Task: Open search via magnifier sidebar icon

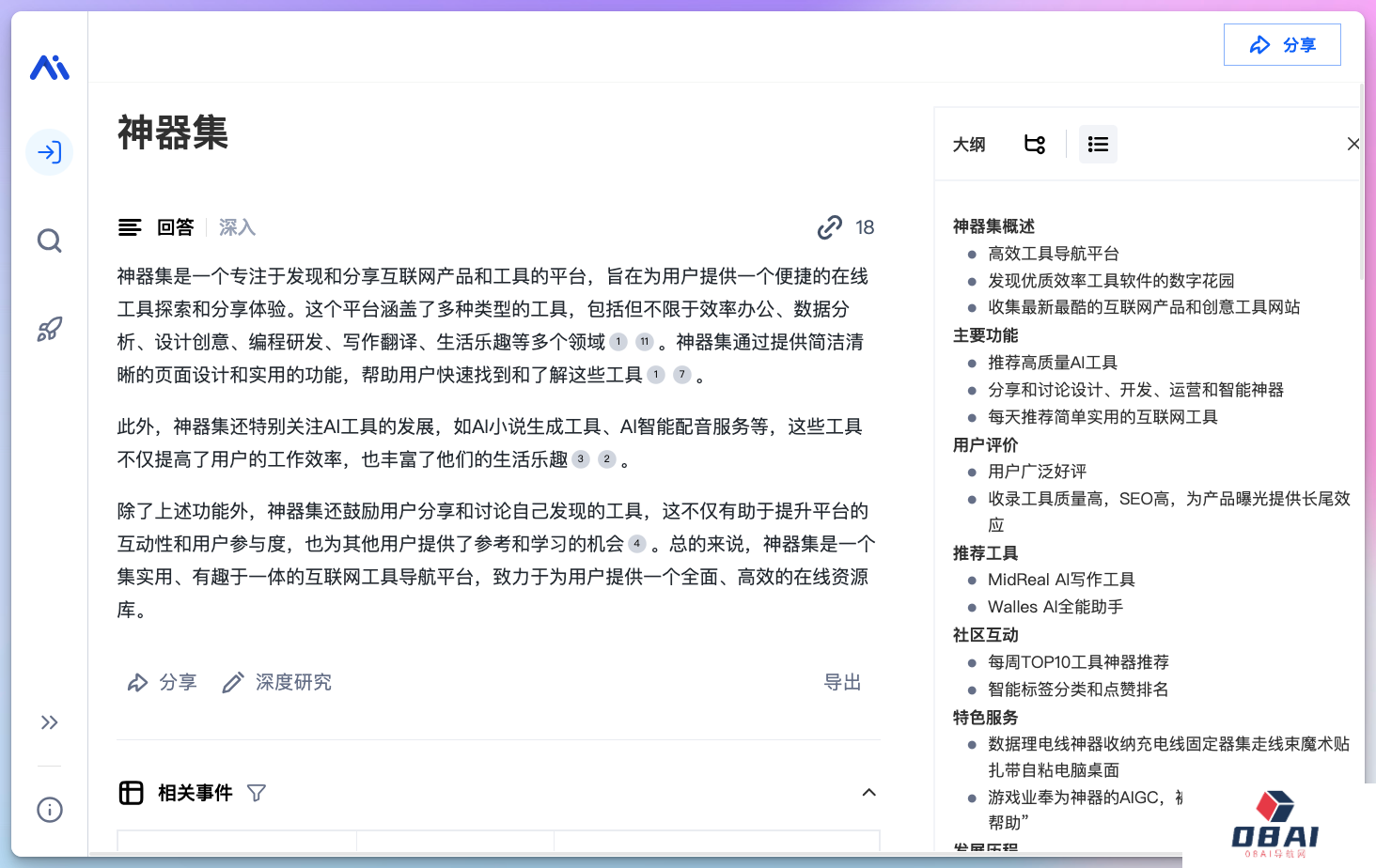Action: [x=50, y=241]
